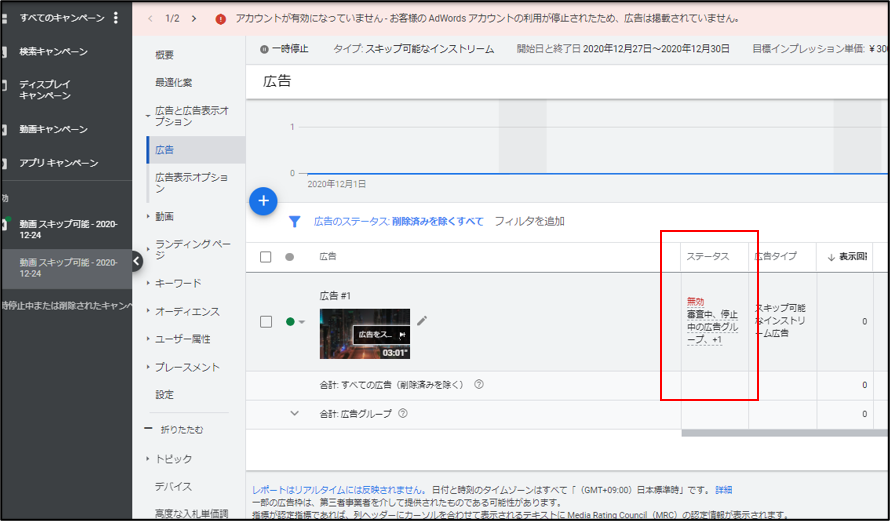
Task: Open the three-dot menu beside すべてのキャンペーン
Action: coord(116,18)
